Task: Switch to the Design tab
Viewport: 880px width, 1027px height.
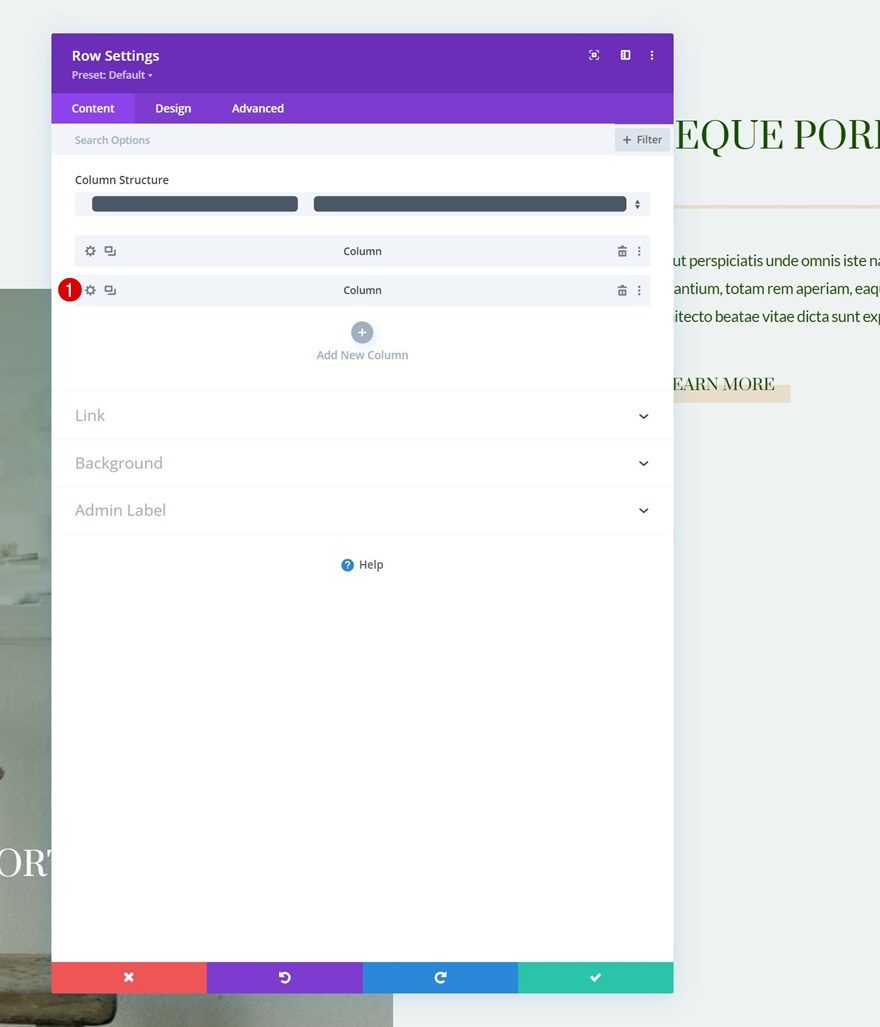Action: (x=172, y=108)
